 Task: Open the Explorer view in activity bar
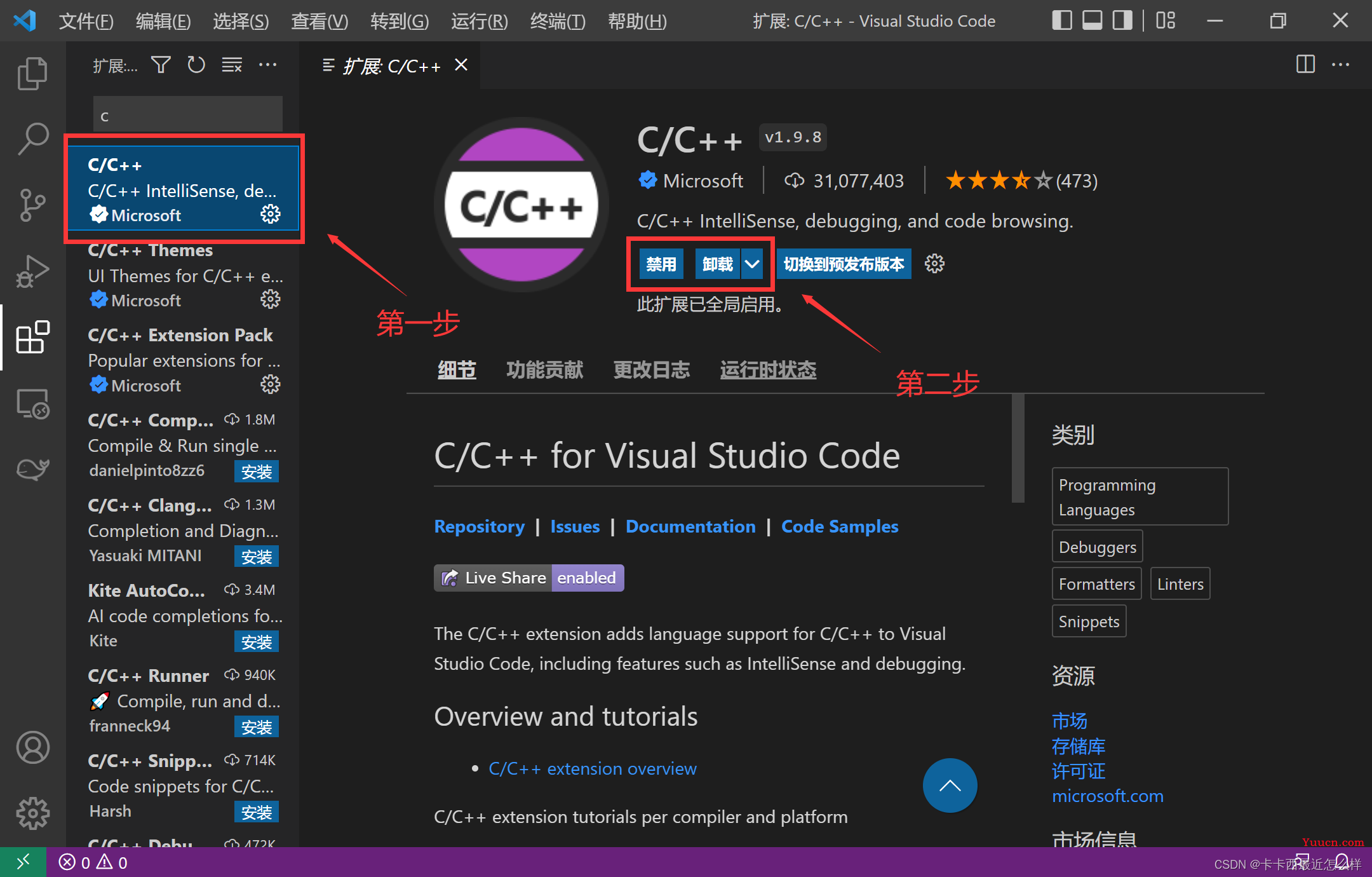32,74
